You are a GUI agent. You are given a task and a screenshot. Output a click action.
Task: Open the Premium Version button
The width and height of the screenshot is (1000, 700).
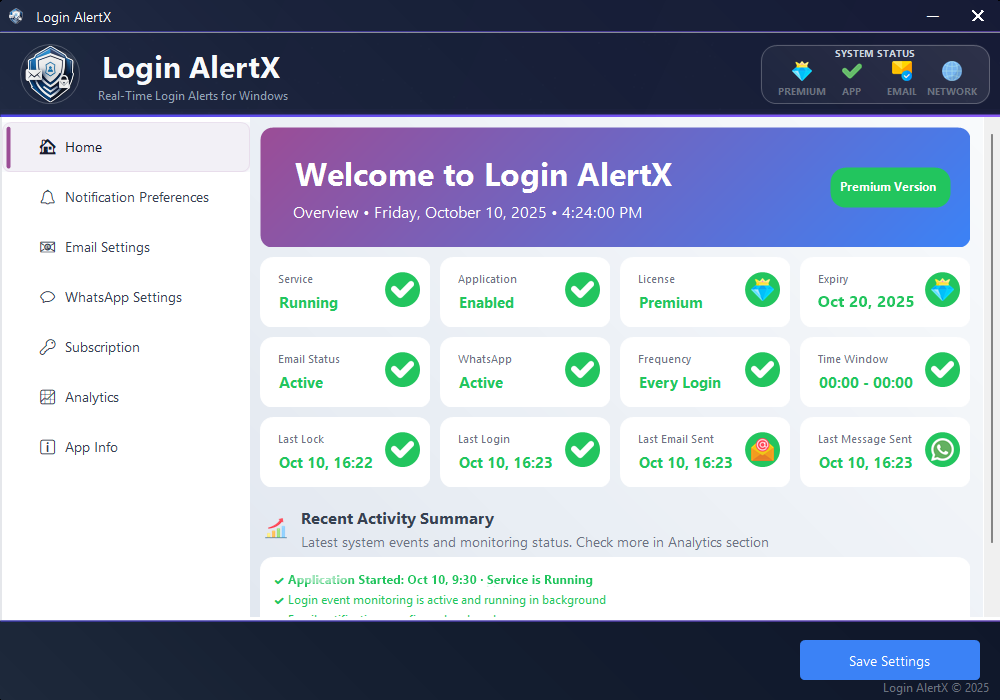890,187
